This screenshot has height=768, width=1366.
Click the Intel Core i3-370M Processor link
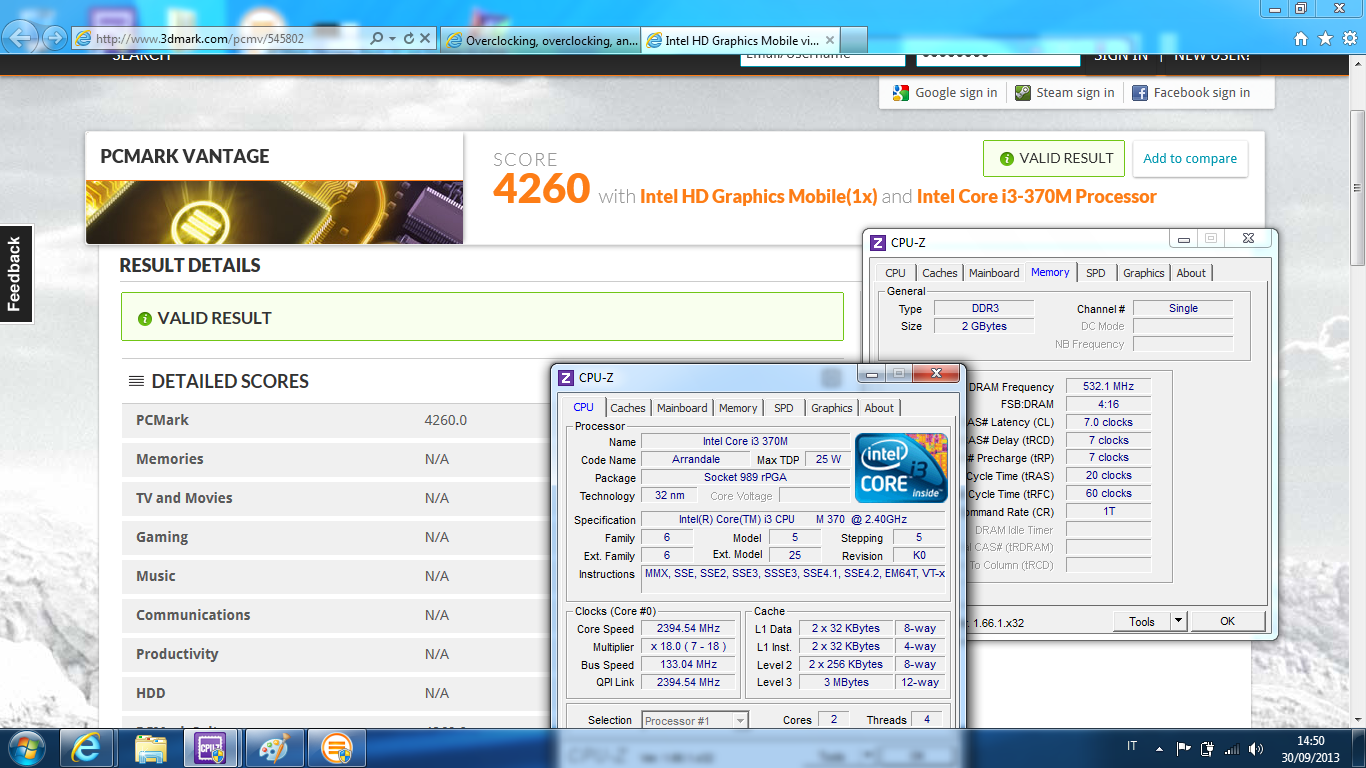pyautogui.click(x=1037, y=197)
